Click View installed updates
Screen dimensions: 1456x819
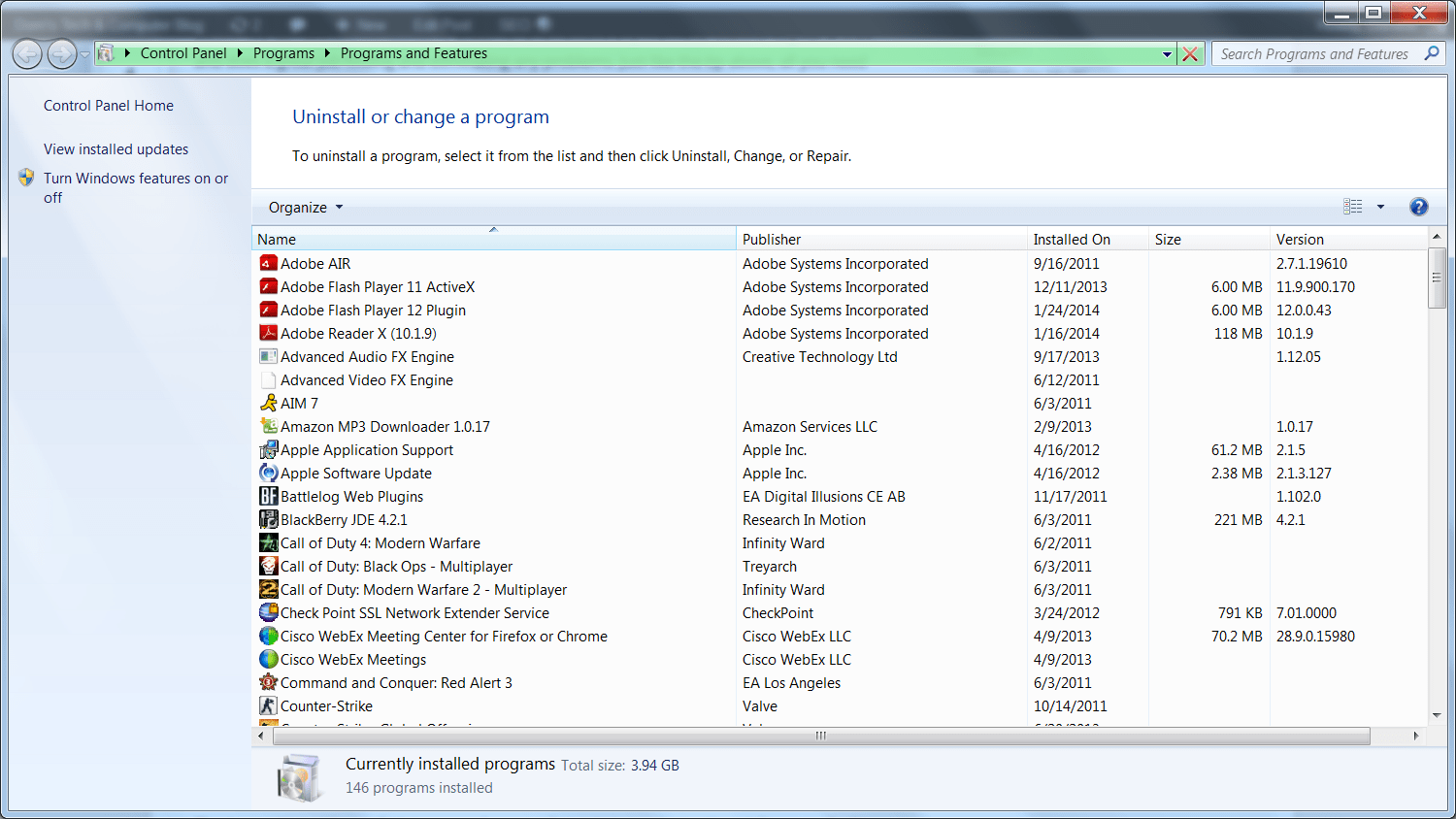click(116, 148)
